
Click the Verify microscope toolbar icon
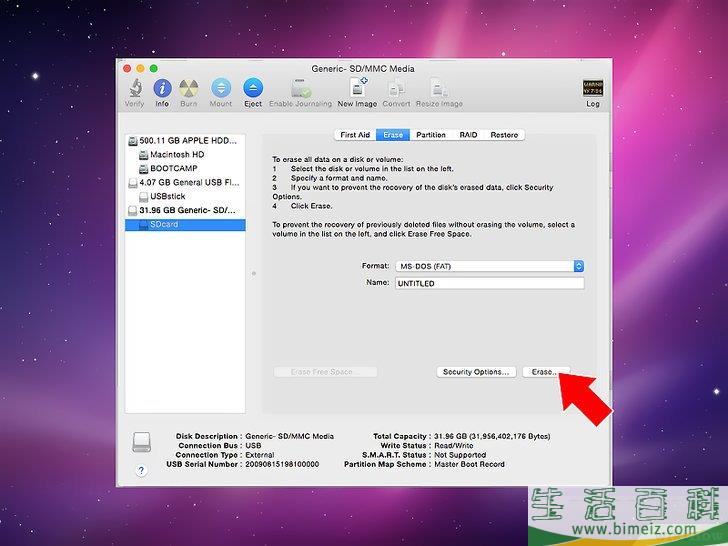tap(135, 88)
